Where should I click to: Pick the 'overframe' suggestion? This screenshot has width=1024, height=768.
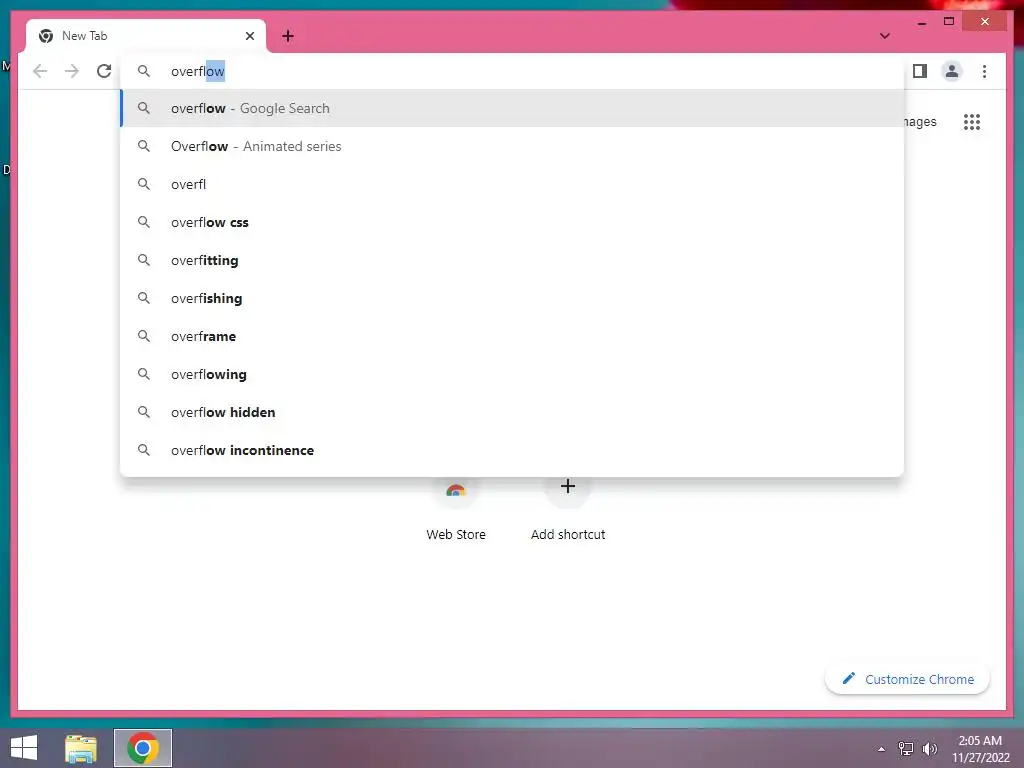tap(513, 336)
